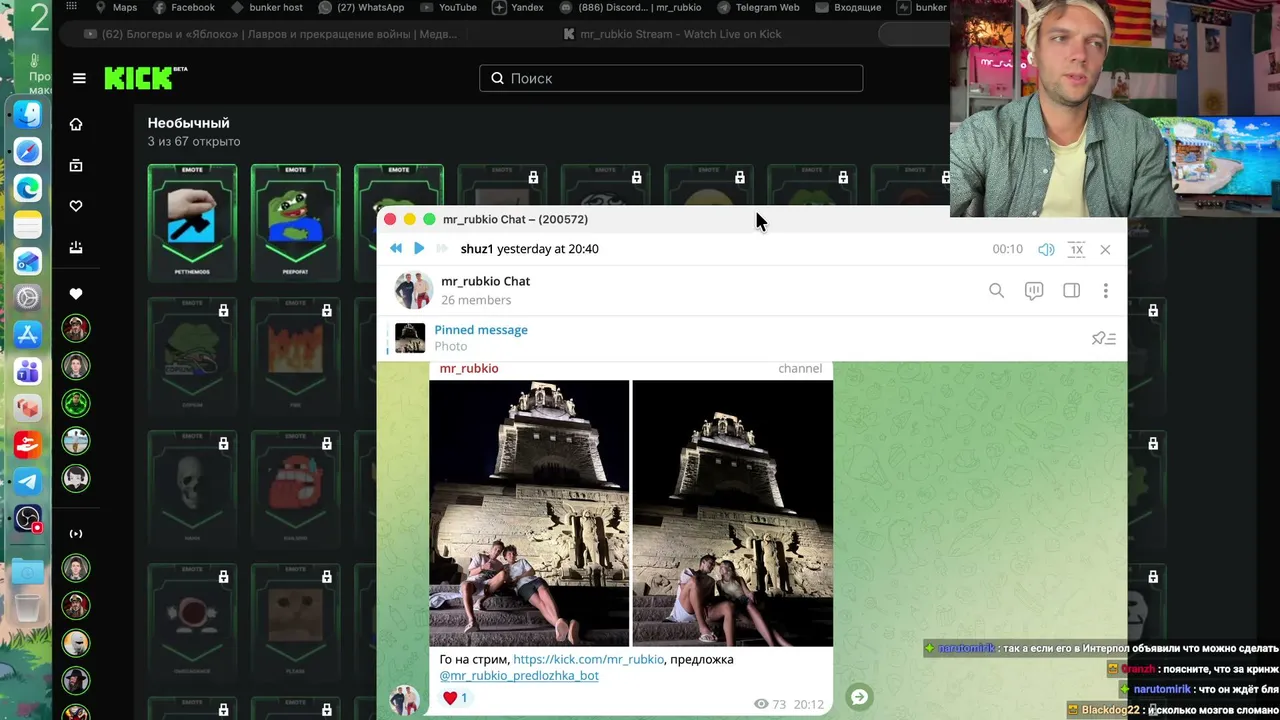Open Finder from the Dock
Screen dimensions: 1280x720
point(28,114)
